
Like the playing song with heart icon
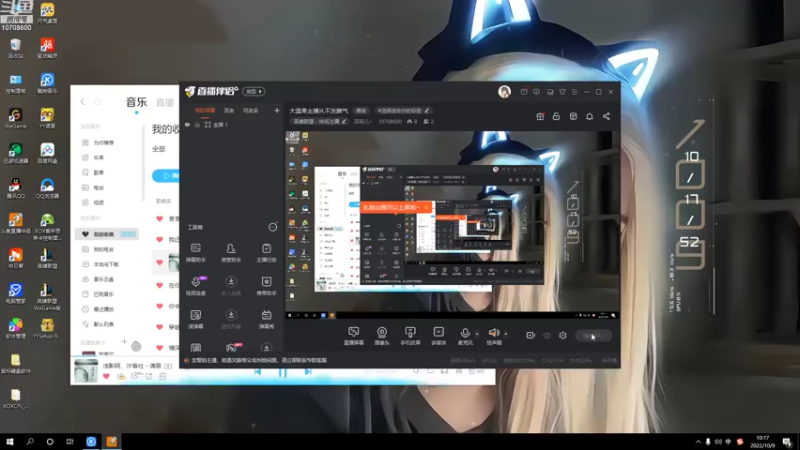click(106, 376)
